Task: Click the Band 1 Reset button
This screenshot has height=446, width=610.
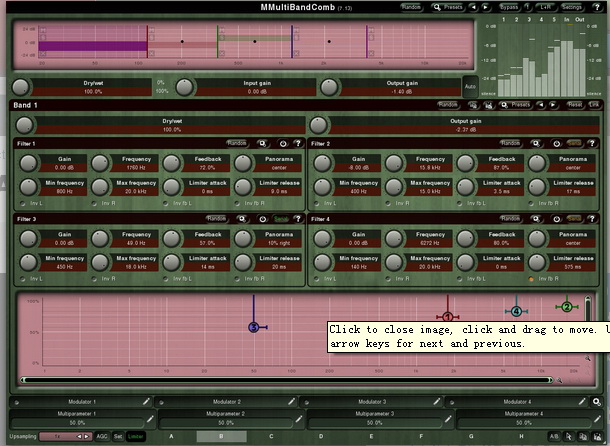Action: click(x=573, y=104)
